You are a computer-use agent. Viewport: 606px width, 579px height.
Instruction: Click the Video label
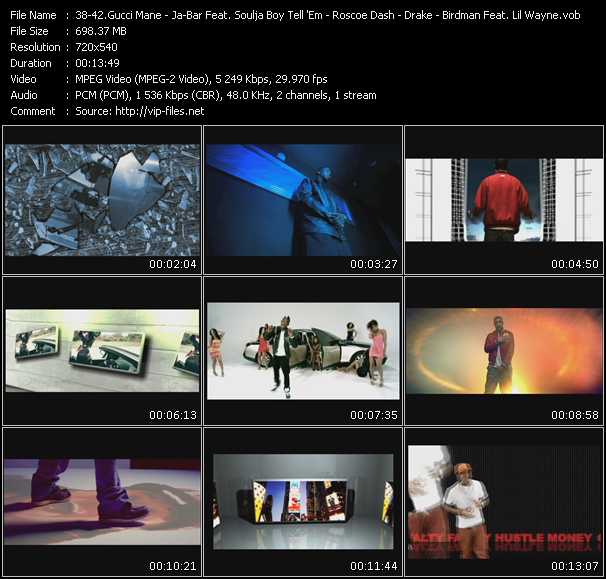pos(24,79)
